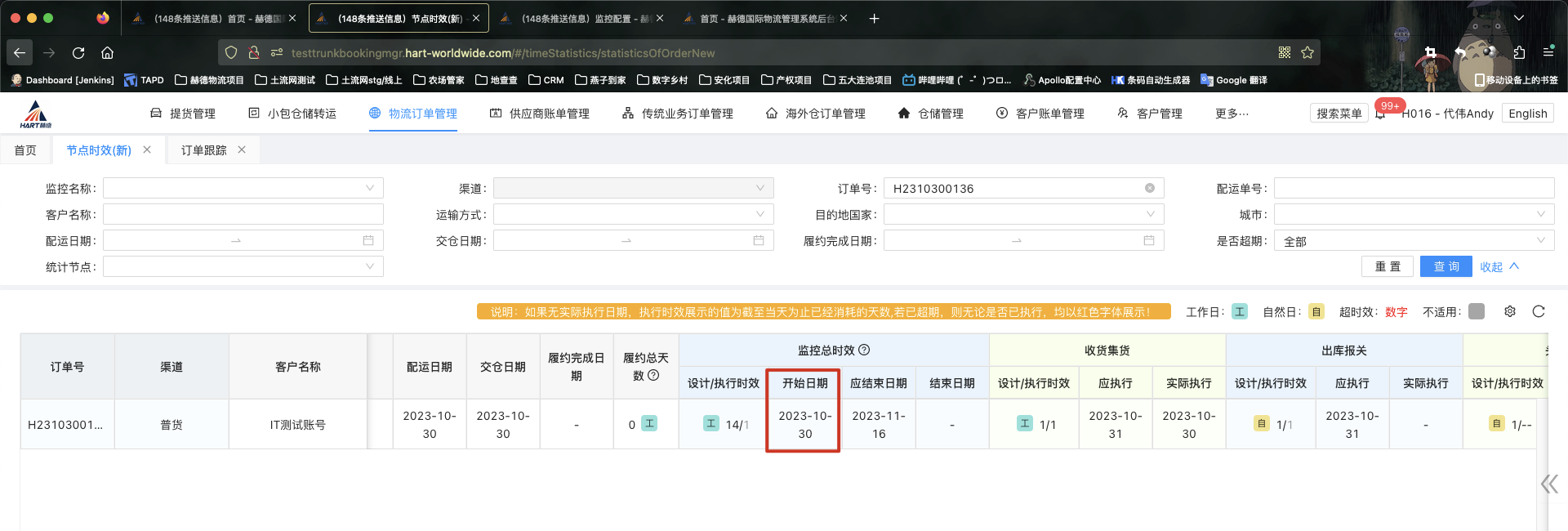Screen dimensions: 1568x531
Task: Click the table settings gear icon
Action: tap(1510, 311)
